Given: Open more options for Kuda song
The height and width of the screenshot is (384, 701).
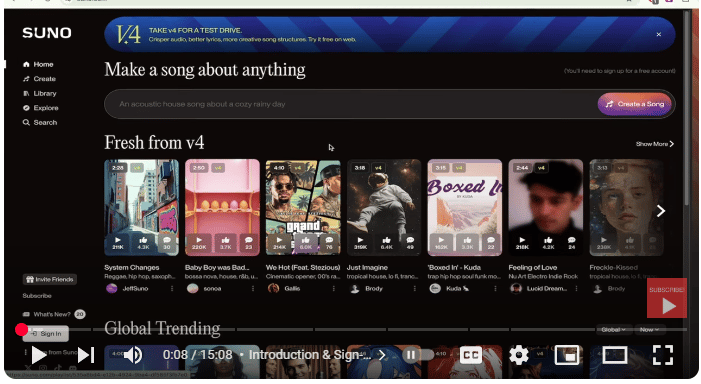Looking at the screenshot, I should (x=495, y=289).
